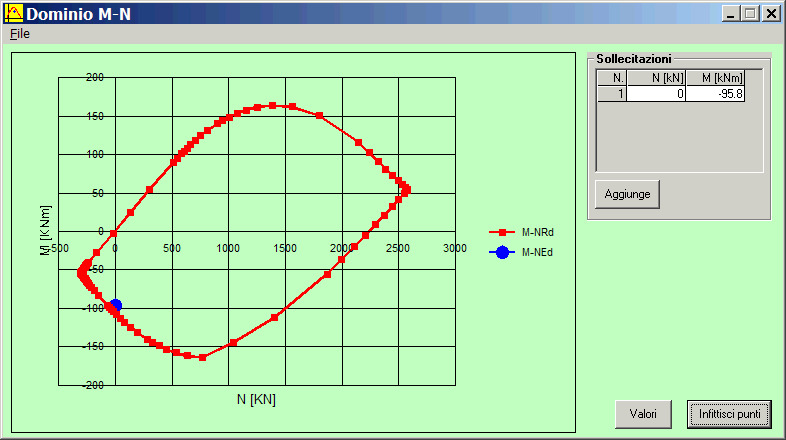Click the Aggiunge button
This screenshot has width=786, height=440.
click(627, 194)
